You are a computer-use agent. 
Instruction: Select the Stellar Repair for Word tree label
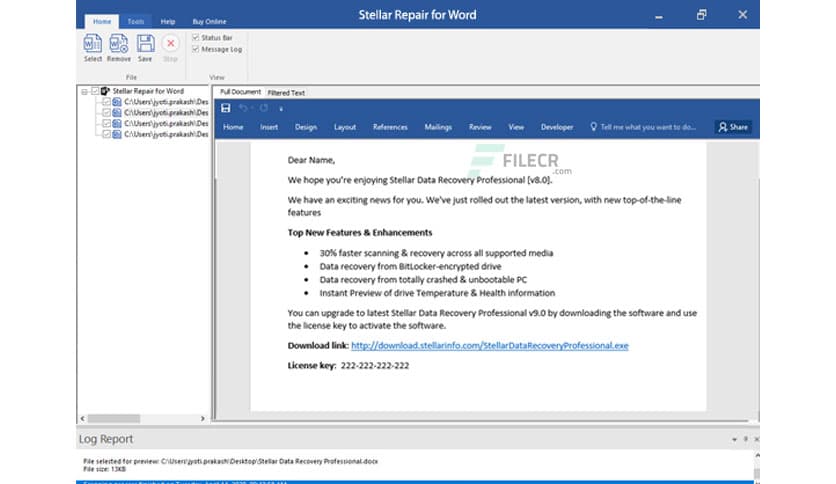[148, 91]
